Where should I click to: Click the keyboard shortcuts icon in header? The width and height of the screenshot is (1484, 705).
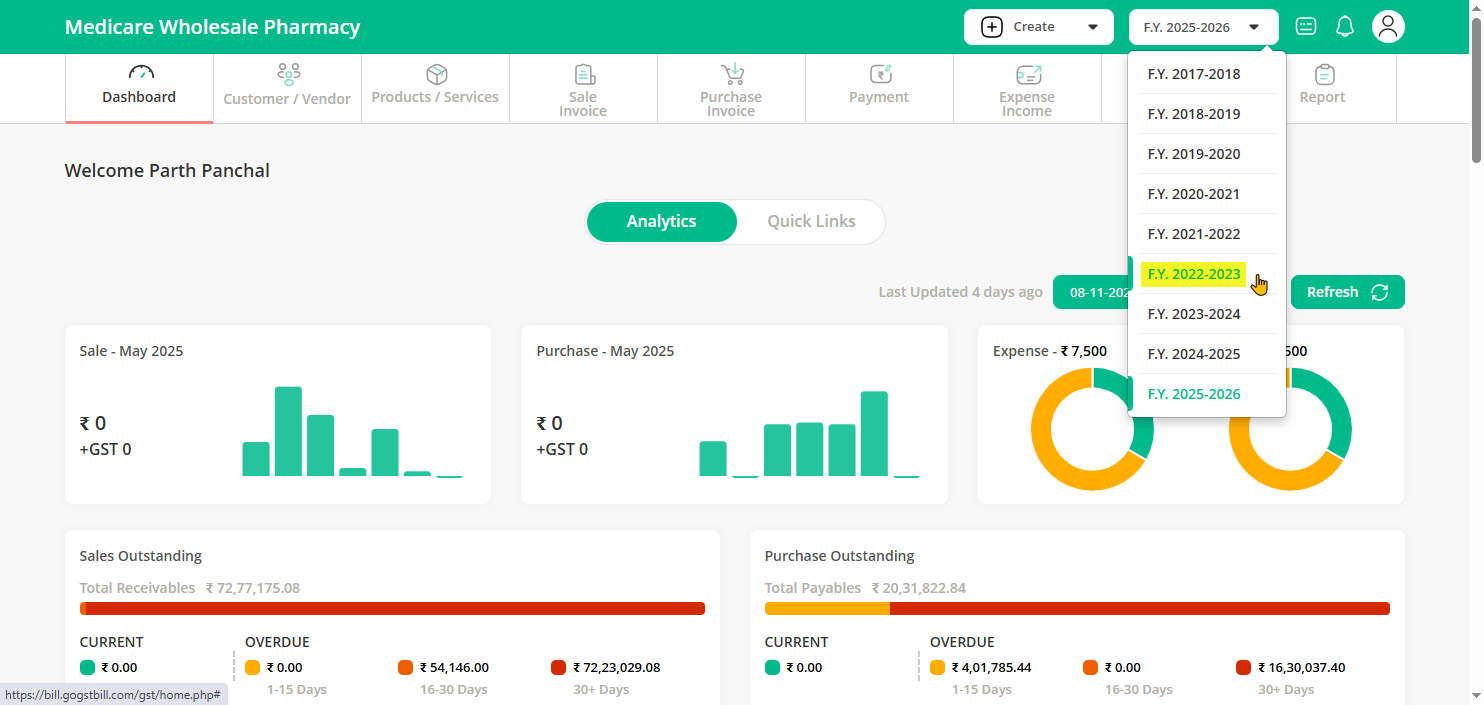pos(1306,27)
